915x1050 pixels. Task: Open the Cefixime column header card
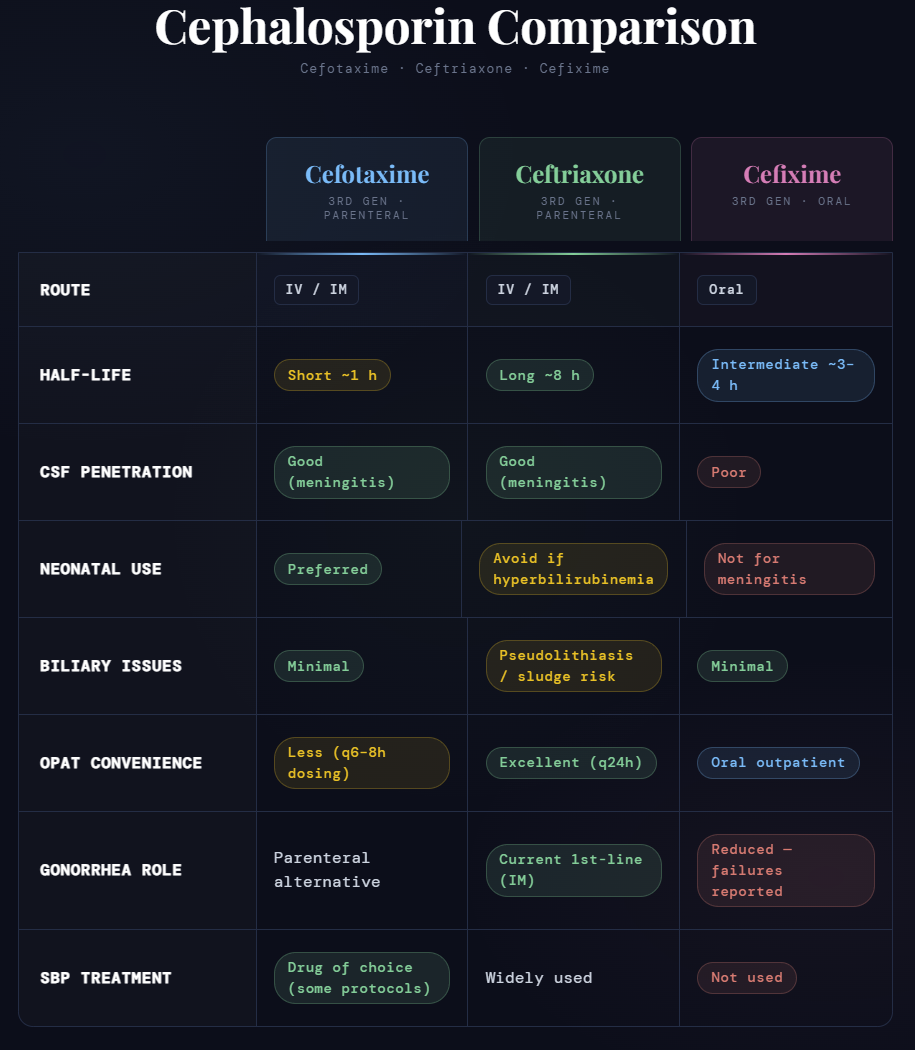click(791, 189)
